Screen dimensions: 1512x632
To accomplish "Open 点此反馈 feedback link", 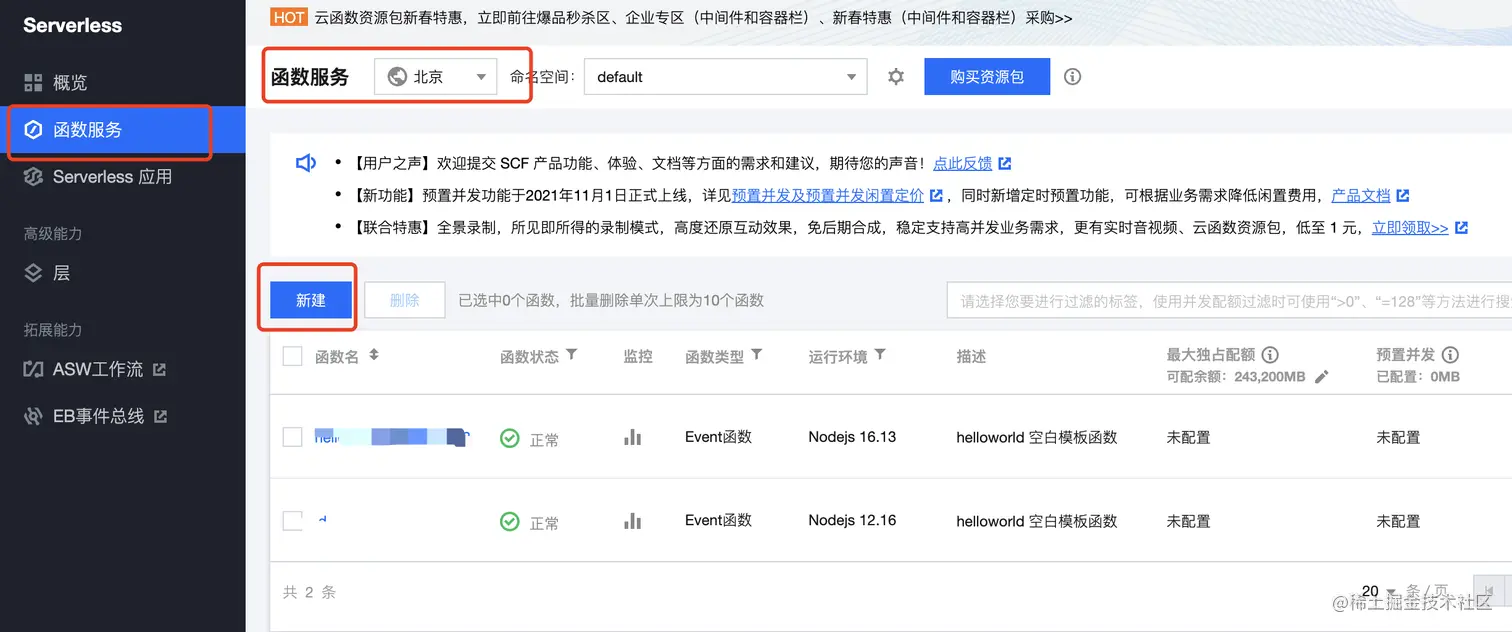I will tap(963, 163).
